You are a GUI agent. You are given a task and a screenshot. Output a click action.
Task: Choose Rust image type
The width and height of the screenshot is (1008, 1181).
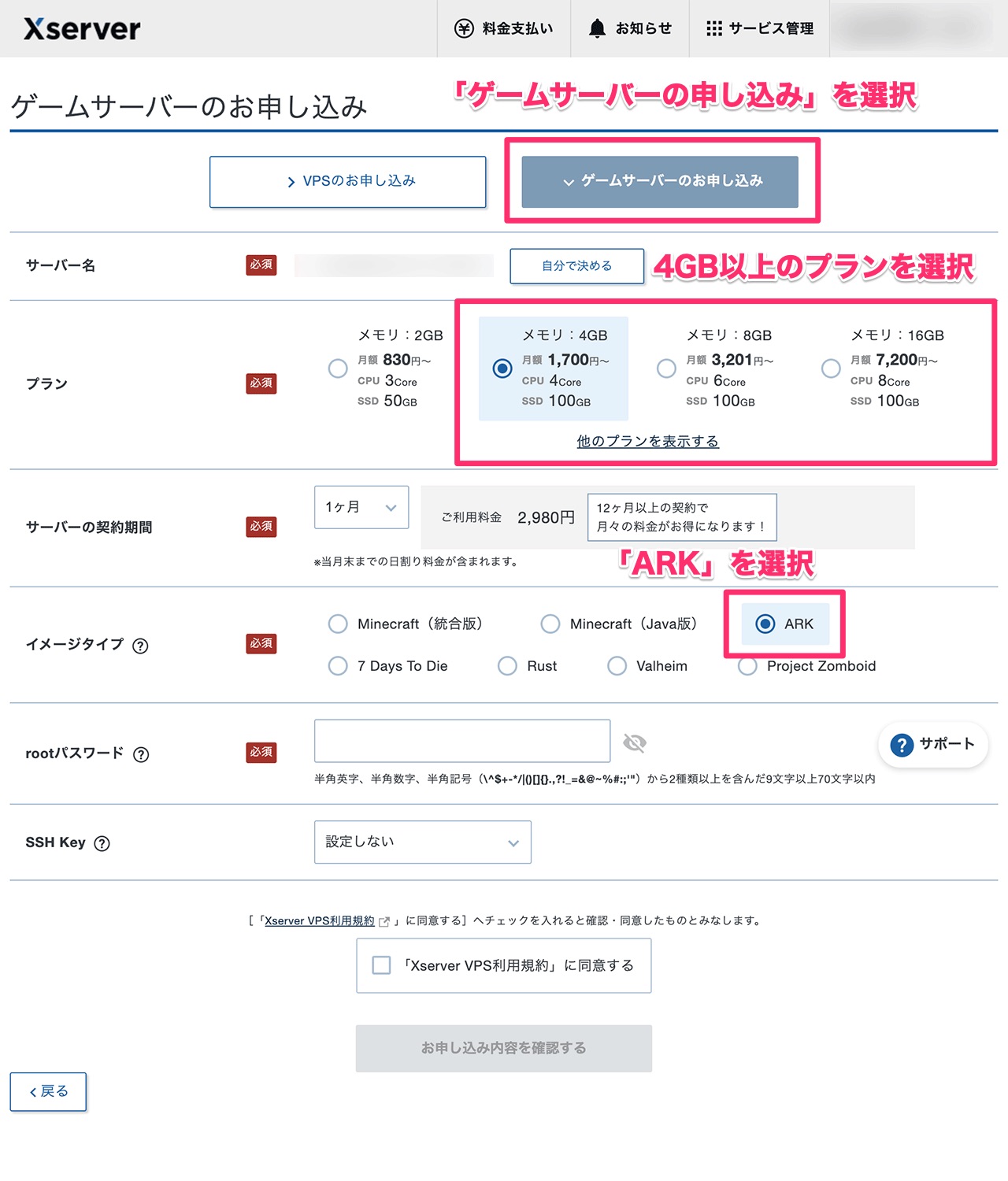point(507,666)
